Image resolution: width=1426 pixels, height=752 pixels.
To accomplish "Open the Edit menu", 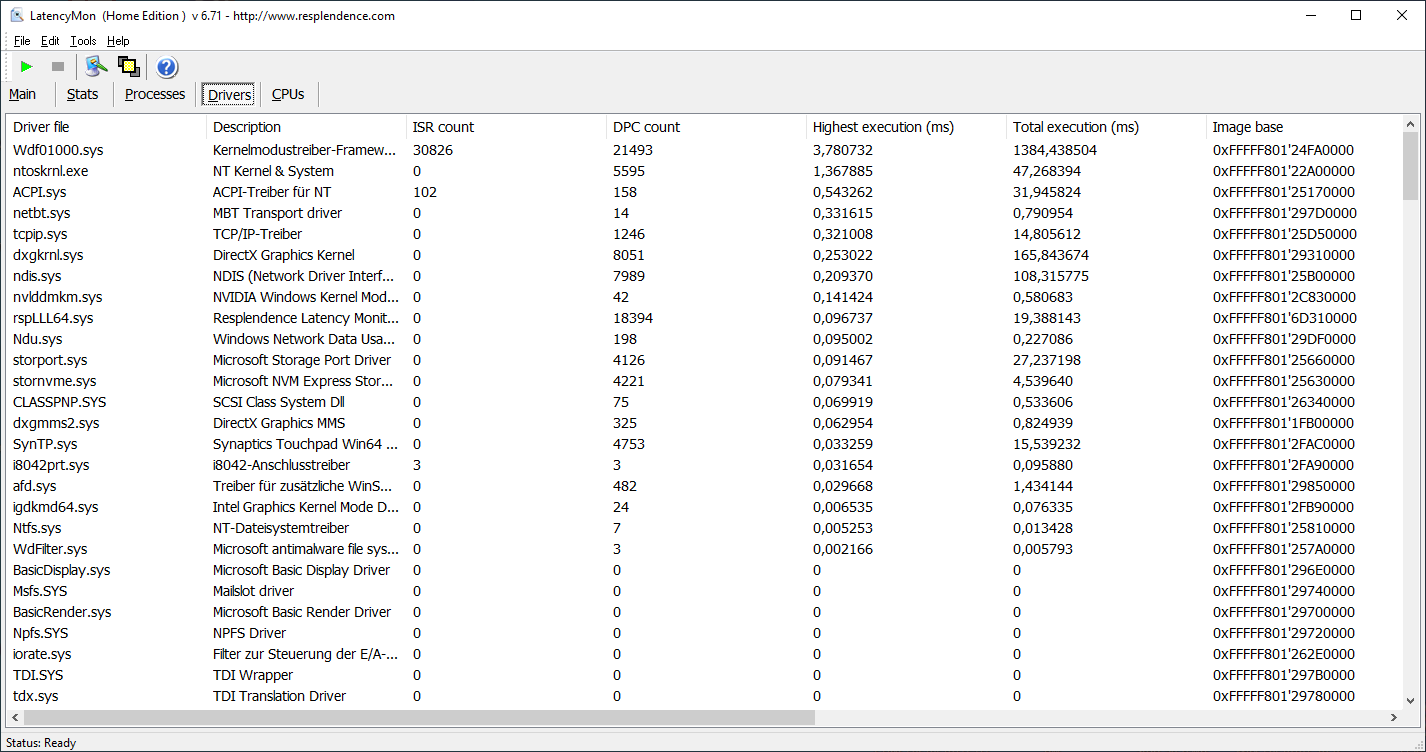I will 50,41.
